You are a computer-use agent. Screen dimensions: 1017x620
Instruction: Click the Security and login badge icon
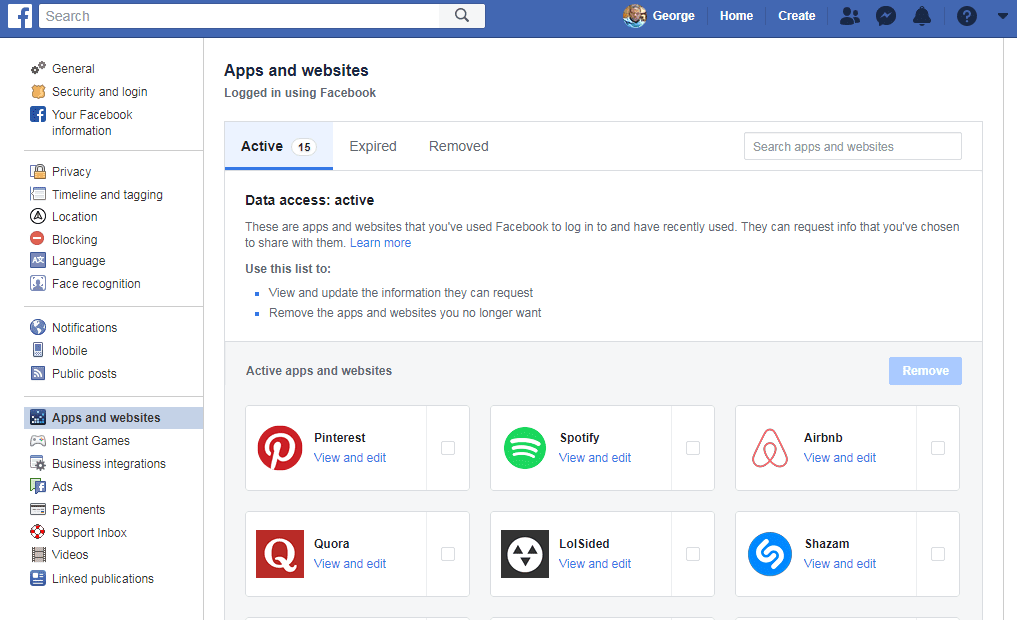(38, 91)
